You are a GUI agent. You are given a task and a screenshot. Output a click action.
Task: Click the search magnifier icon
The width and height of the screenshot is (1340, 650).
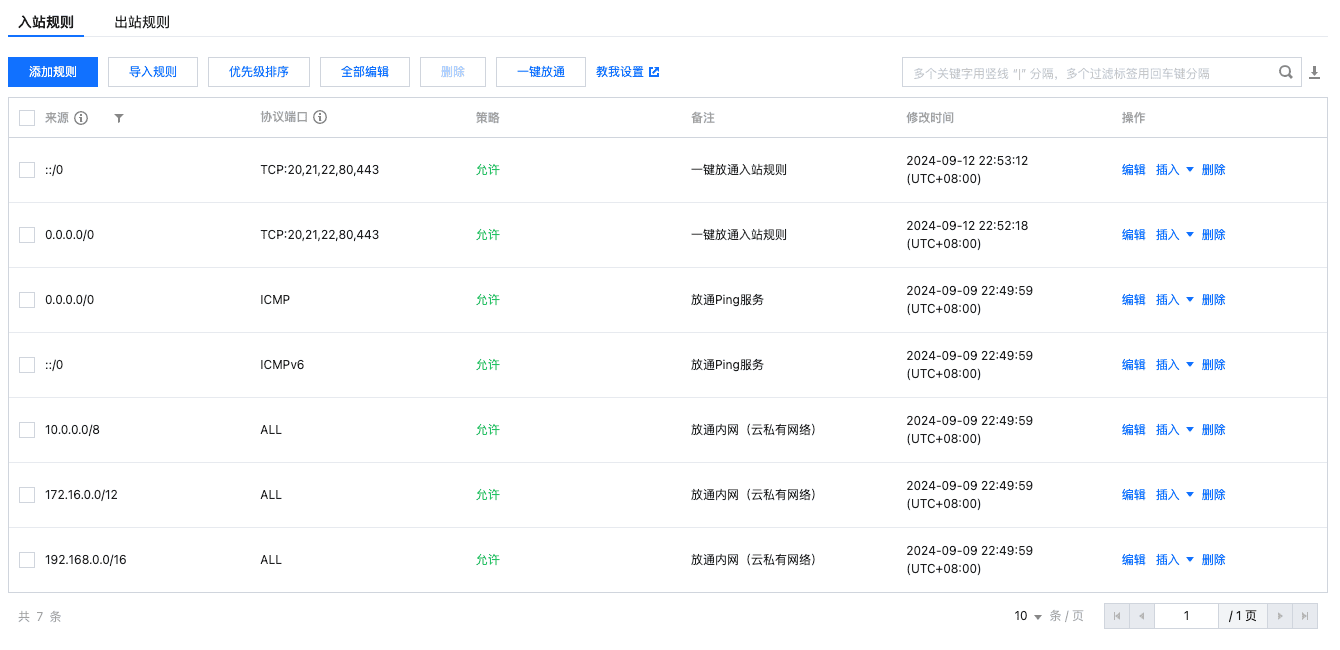click(x=1286, y=72)
